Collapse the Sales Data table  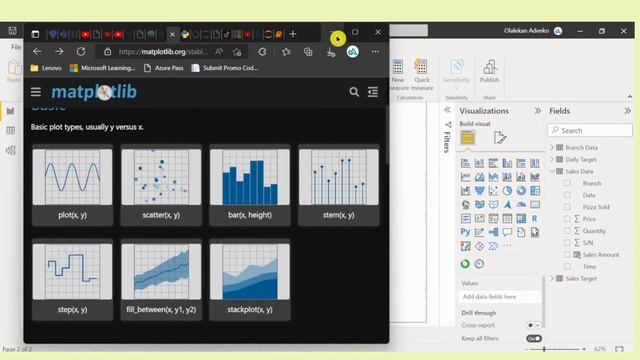pyautogui.click(x=552, y=171)
